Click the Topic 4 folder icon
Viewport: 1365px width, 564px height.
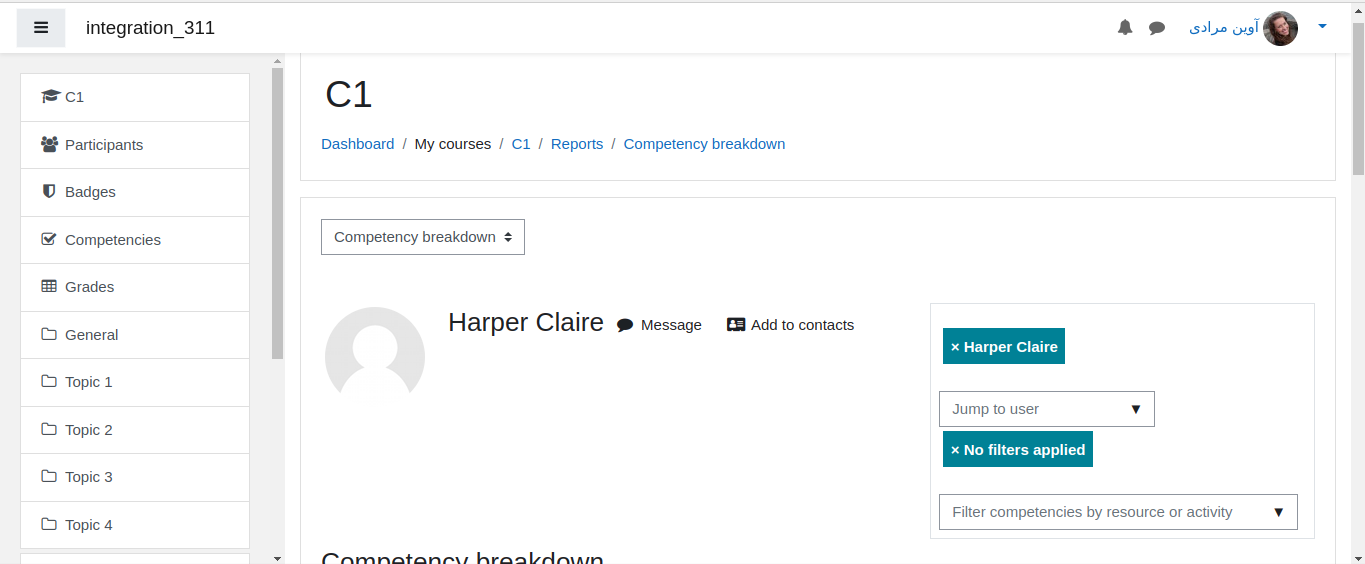pyautogui.click(x=49, y=524)
